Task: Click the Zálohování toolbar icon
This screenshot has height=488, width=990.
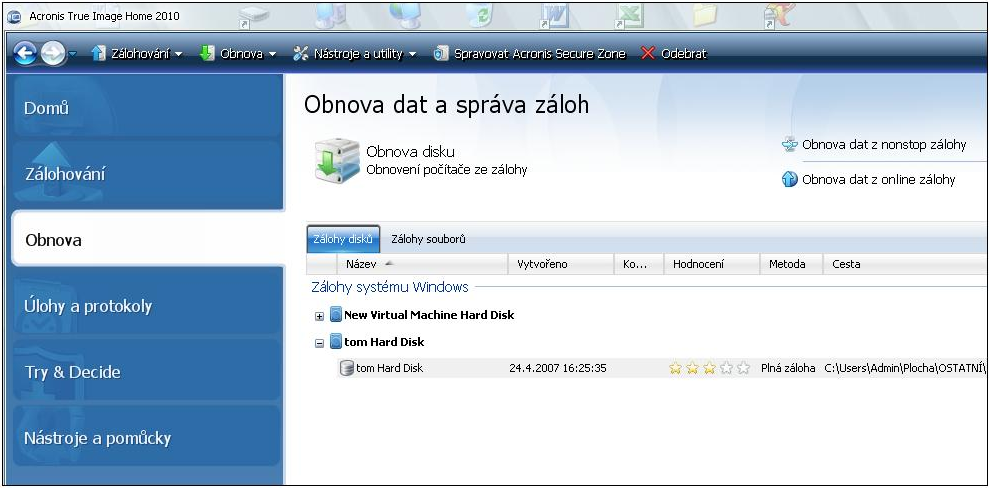Action: [x=98, y=54]
